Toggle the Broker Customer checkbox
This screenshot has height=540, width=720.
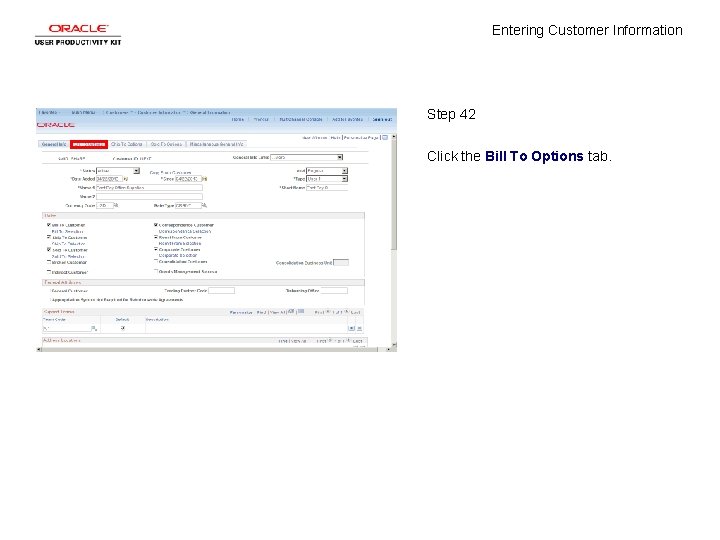(49, 262)
